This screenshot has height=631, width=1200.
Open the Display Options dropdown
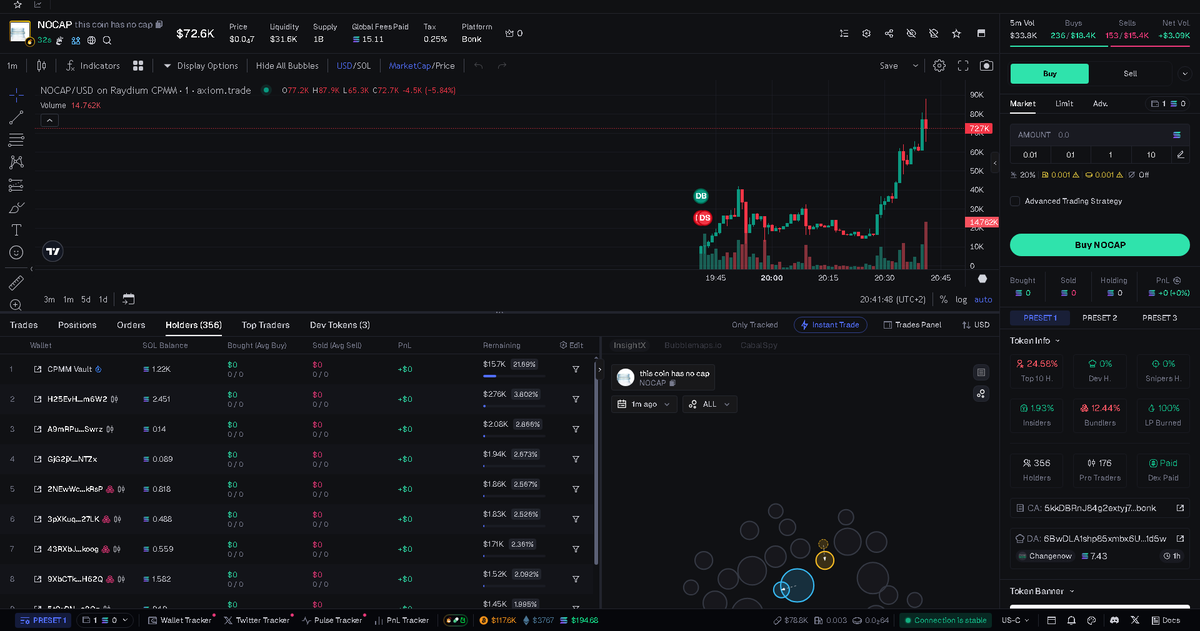(201, 66)
